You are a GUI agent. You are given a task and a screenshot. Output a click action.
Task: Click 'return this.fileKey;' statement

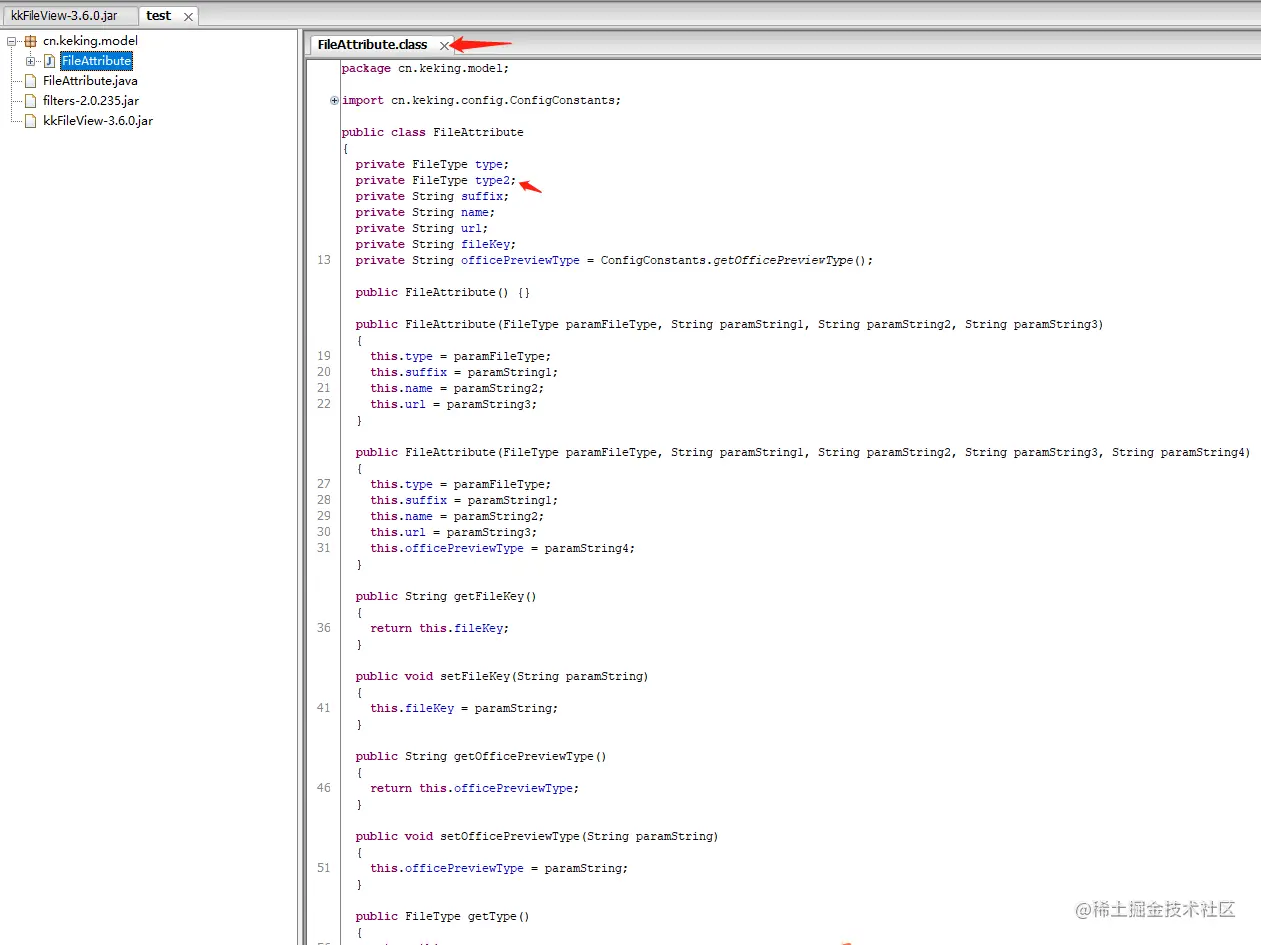pos(439,628)
